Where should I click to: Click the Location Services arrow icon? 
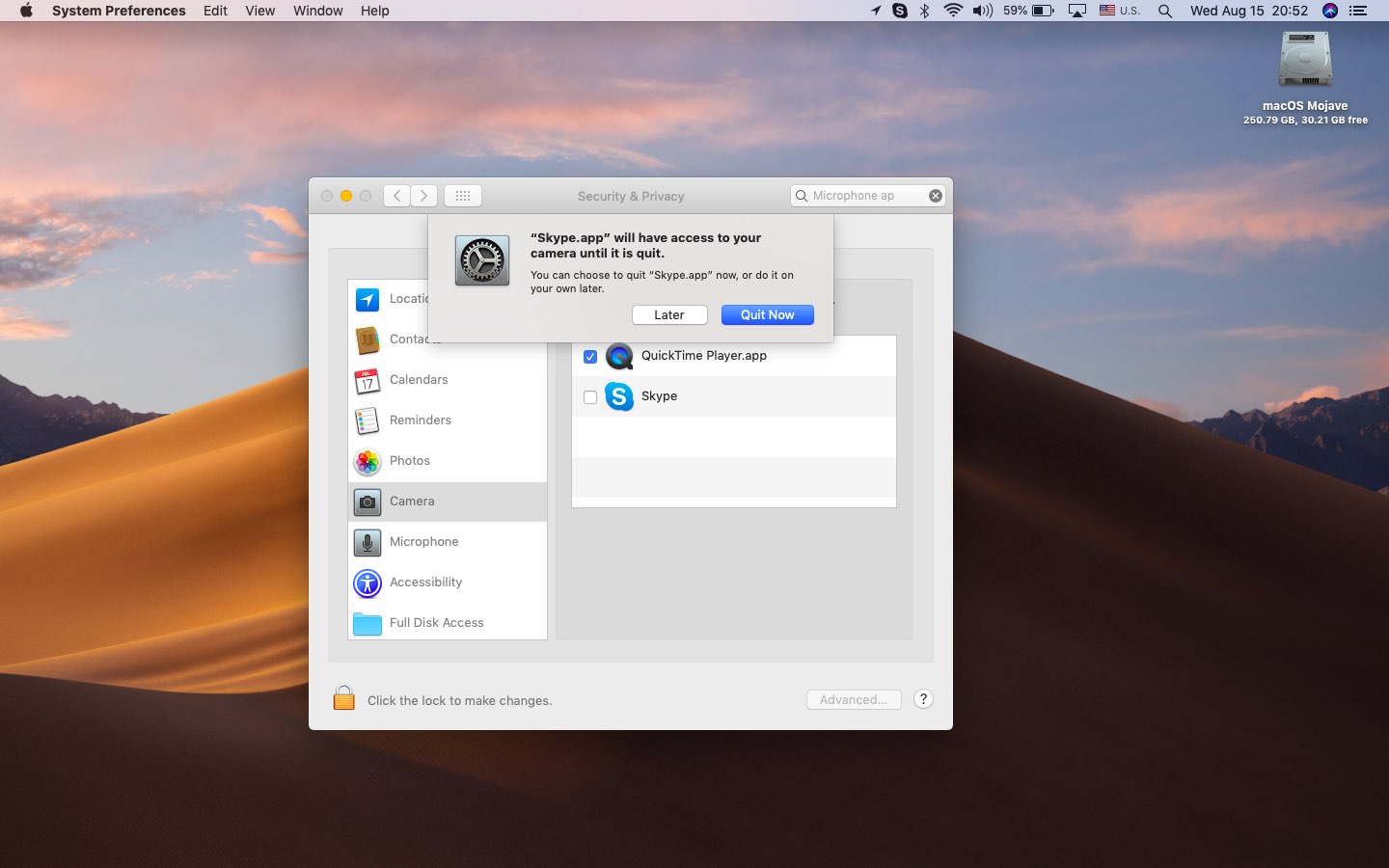(x=368, y=300)
